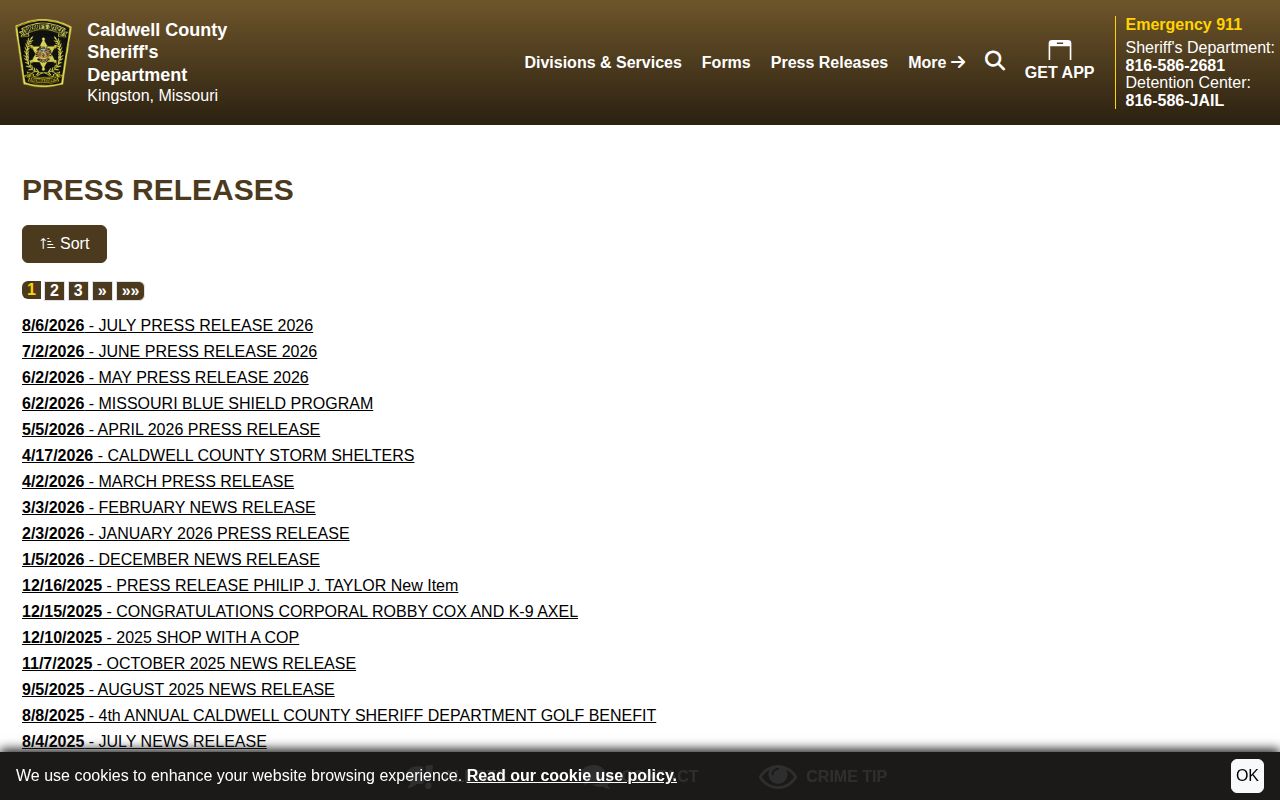
Task: Open 2025 SHOP WITH A COP release
Action: [160, 637]
